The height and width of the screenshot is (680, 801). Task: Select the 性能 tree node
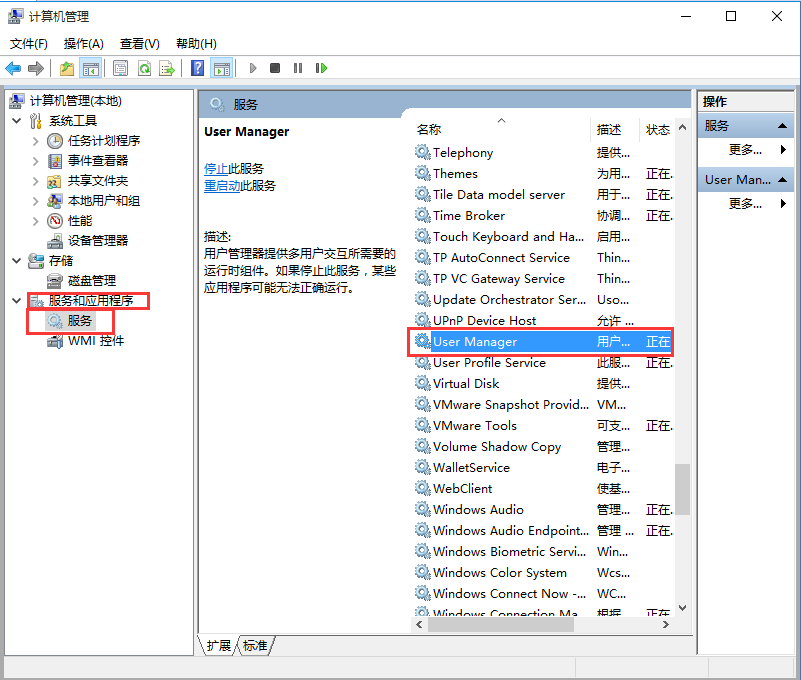coord(80,221)
